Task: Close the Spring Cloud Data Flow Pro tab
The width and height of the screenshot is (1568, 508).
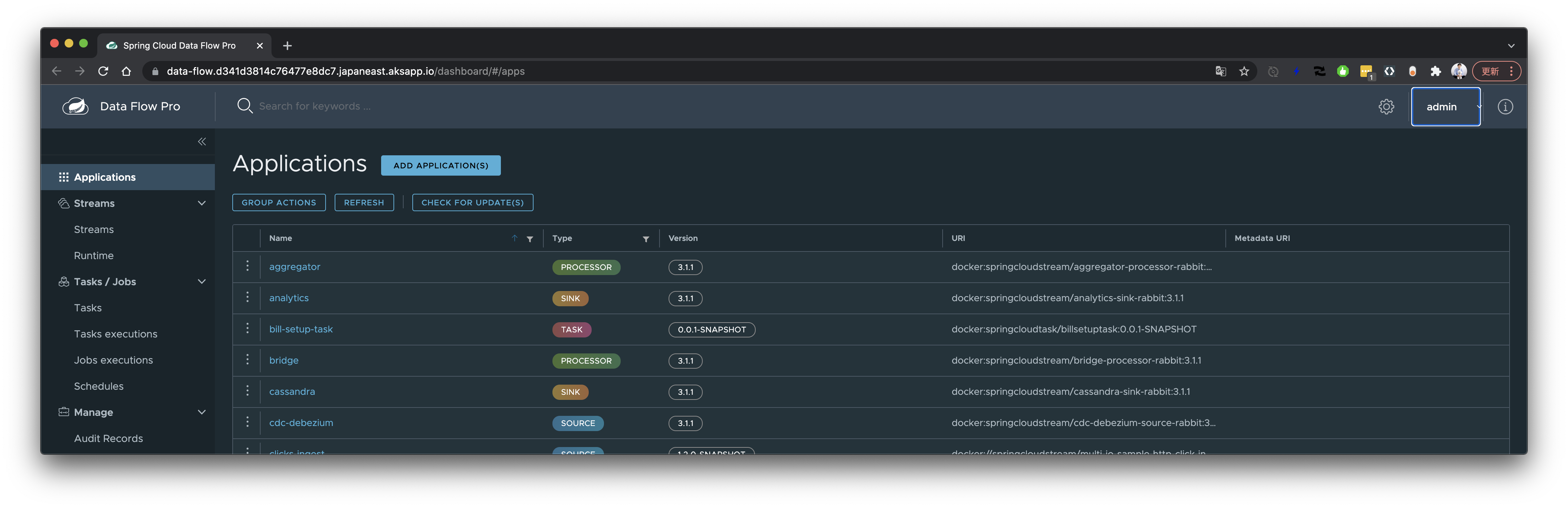Action: [x=260, y=46]
